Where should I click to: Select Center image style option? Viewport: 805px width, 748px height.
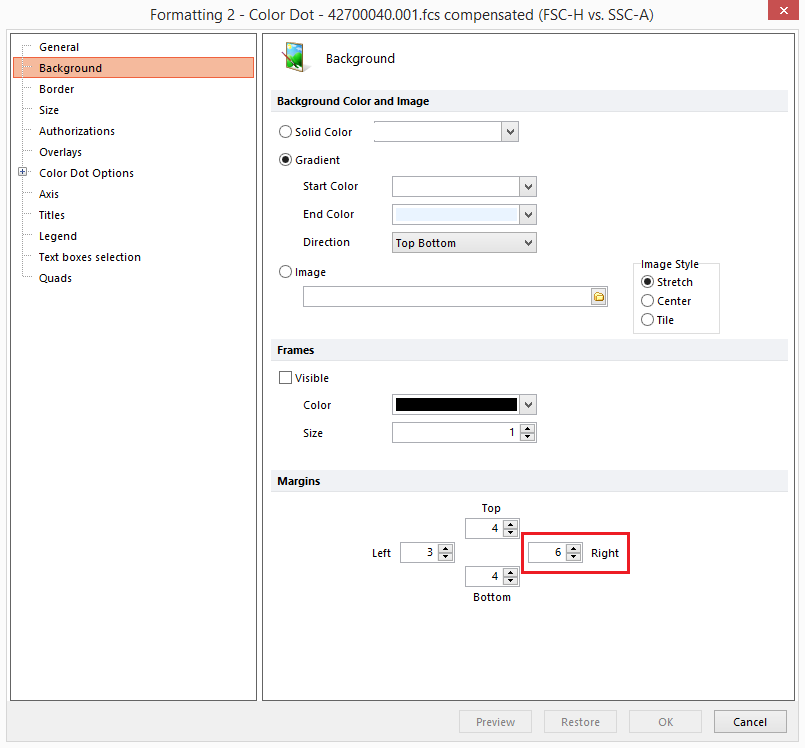tap(648, 301)
